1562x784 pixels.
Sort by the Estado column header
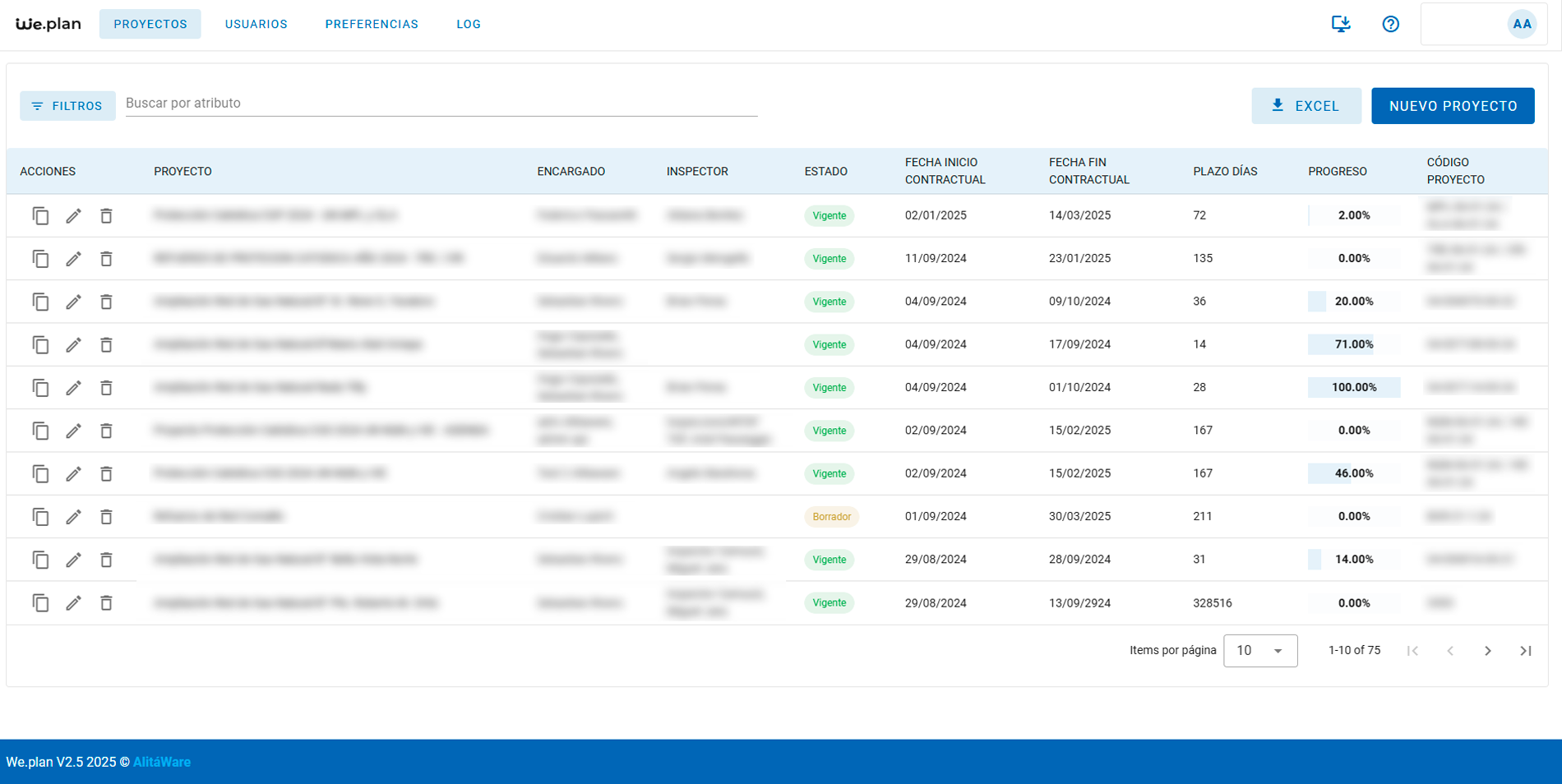(x=826, y=172)
